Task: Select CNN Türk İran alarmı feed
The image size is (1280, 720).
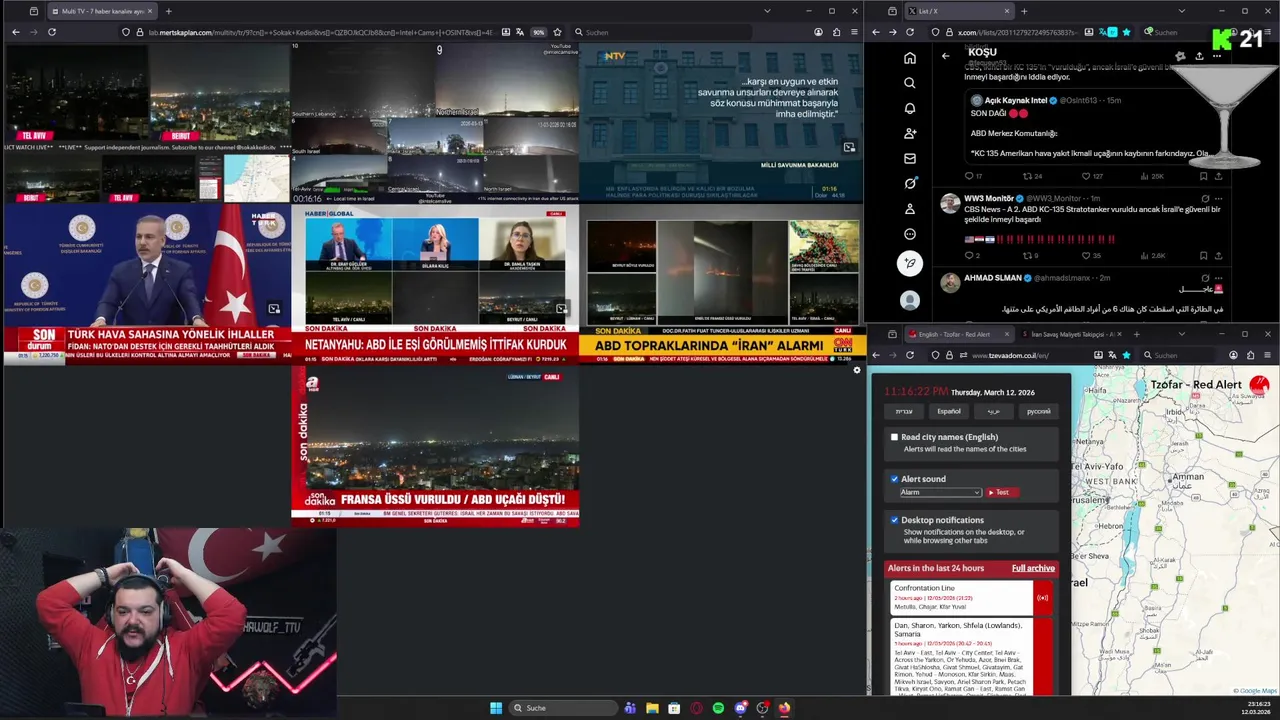Action: [722, 283]
